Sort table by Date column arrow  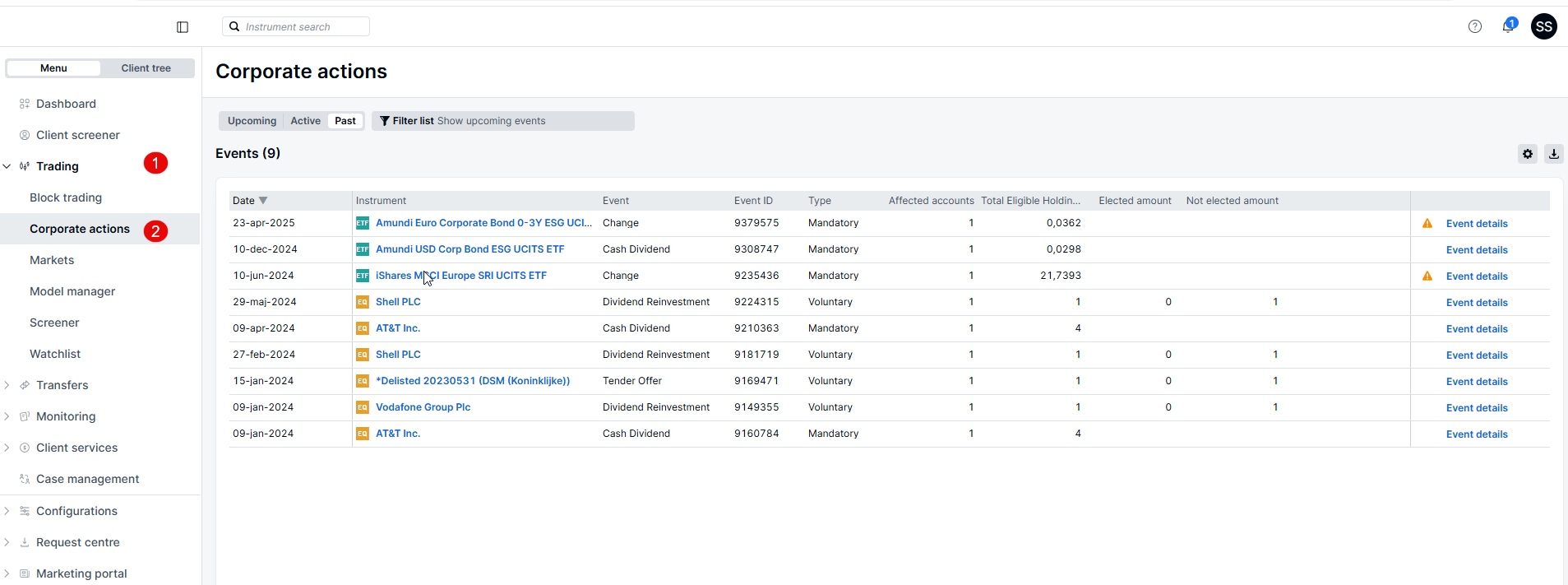pos(263,201)
